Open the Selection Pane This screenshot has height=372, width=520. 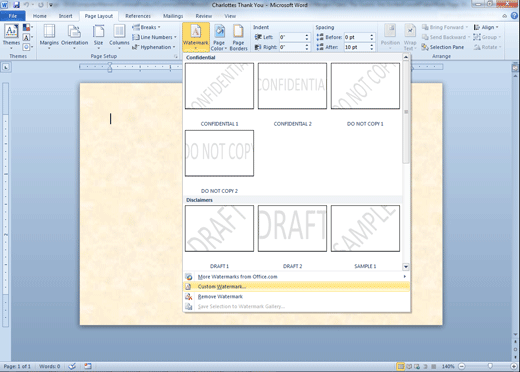coord(443,47)
